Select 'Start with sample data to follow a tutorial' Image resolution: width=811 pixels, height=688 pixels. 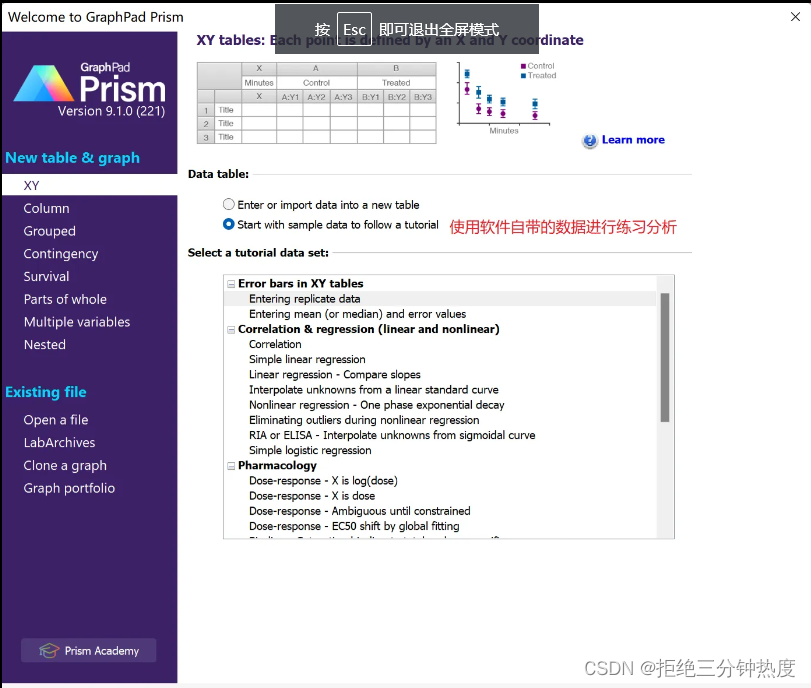[230, 222]
